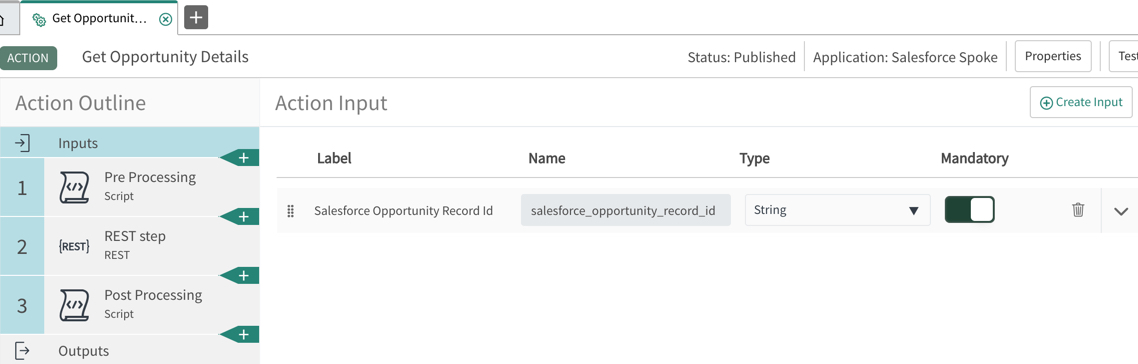Click step number 1
The height and width of the screenshot is (364, 1138).
pyautogui.click(x=22, y=189)
